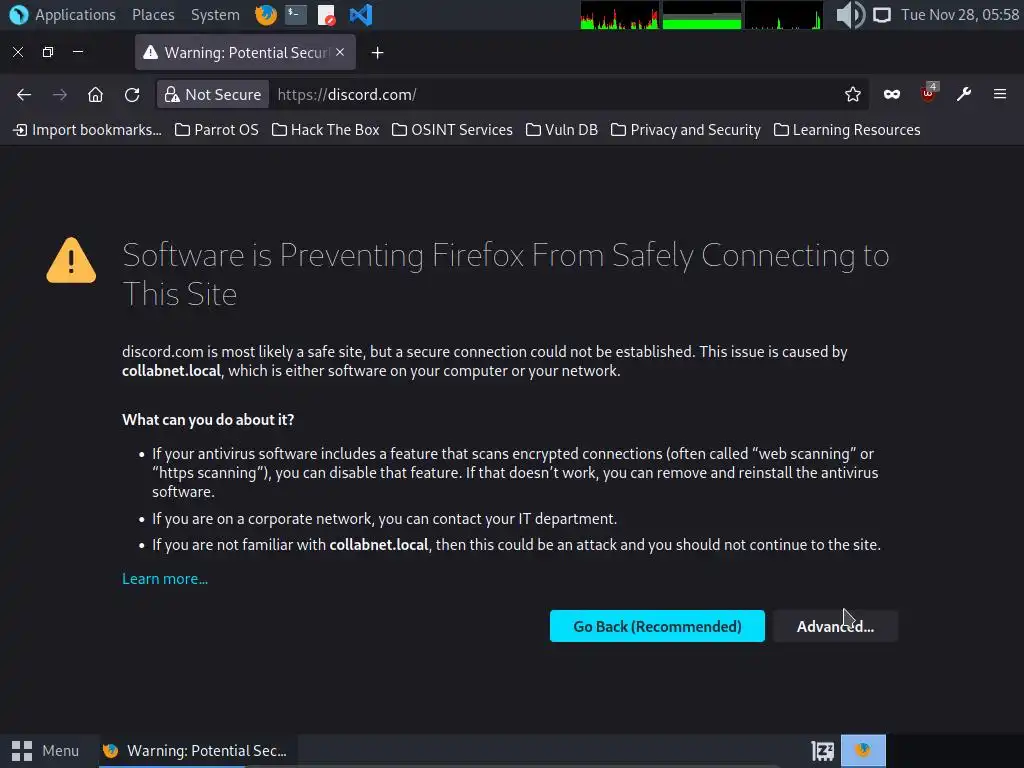Screen dimensions: 1024x768
Task: Click the display icon in the system tray
Action: pyautogui.click(x=882, y=14)
